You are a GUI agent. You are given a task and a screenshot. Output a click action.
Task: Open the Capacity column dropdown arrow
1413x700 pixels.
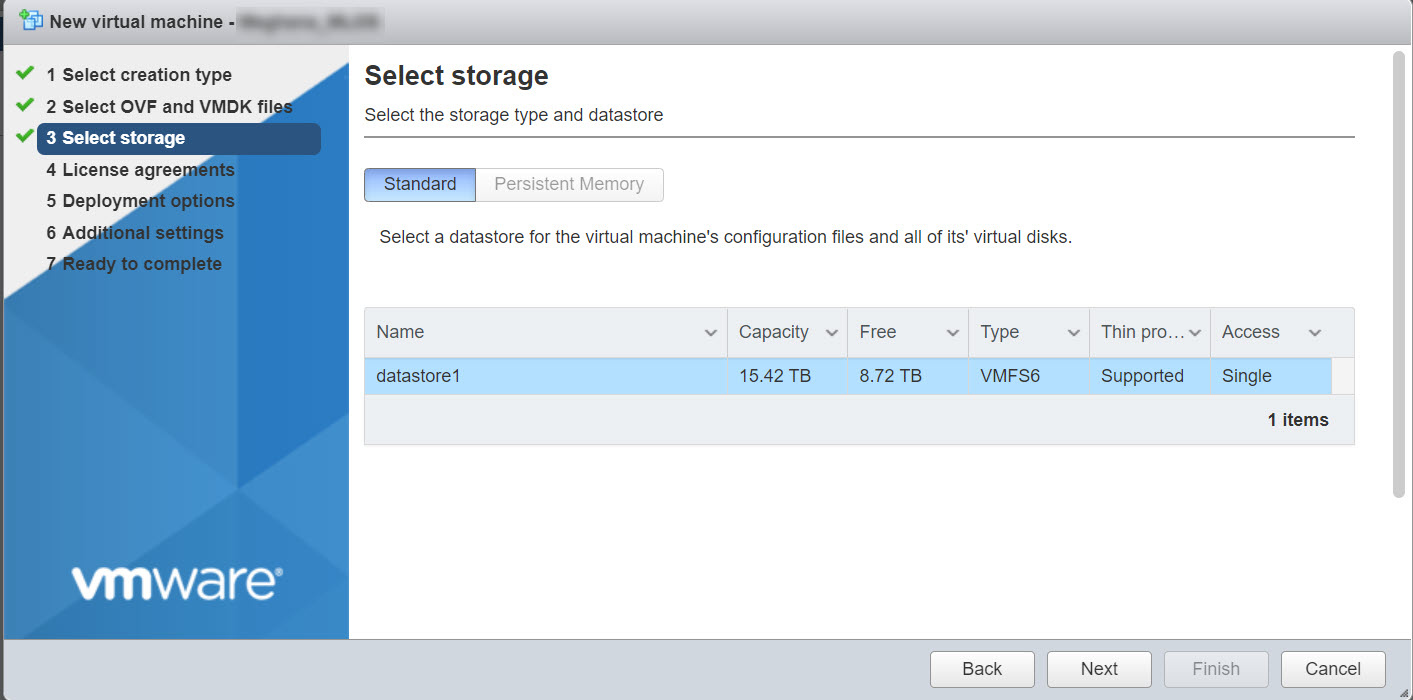(832, 333)
